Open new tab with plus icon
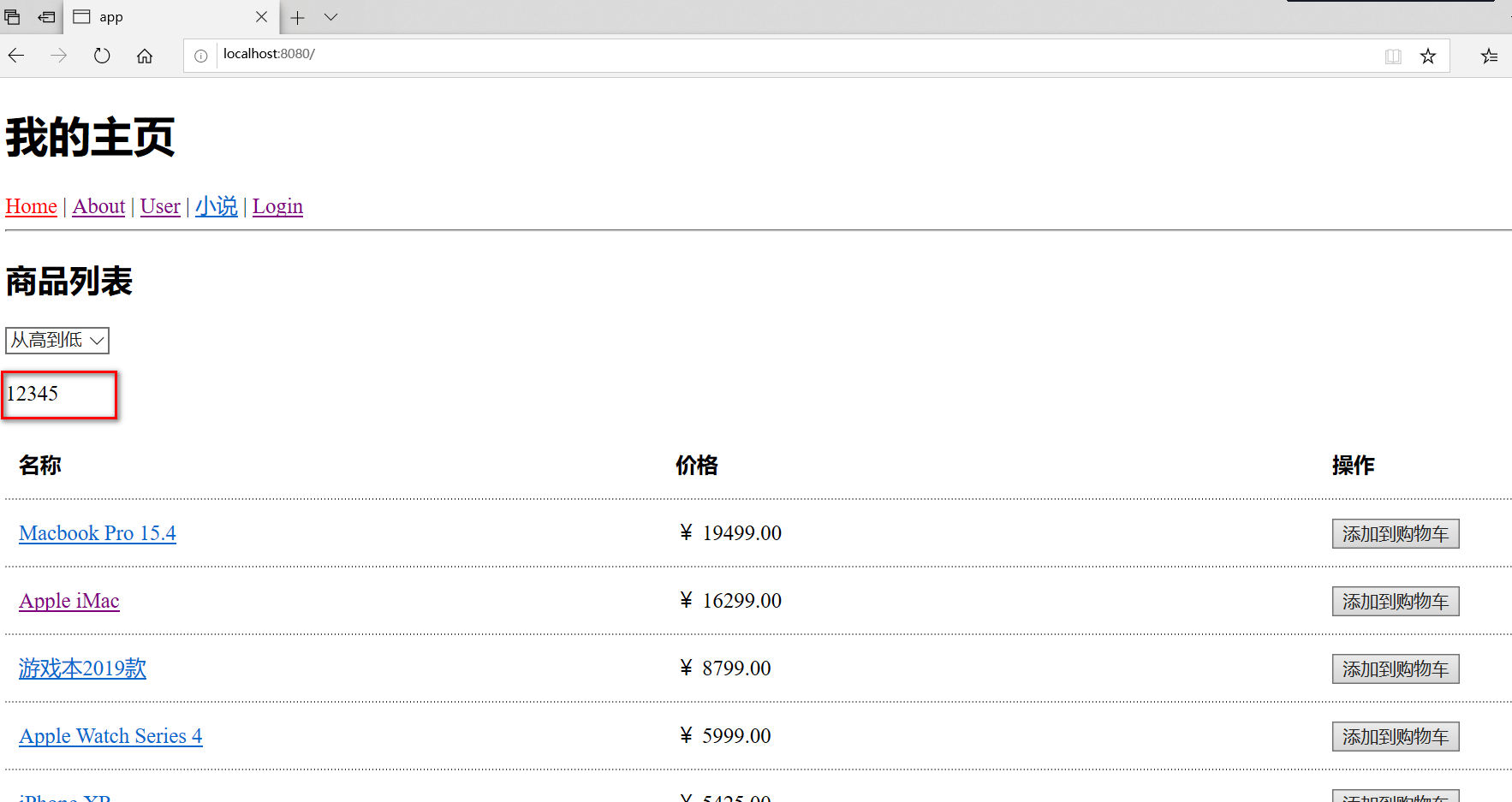The width and height of the screenshot is (1512, 802). (297, 17)
